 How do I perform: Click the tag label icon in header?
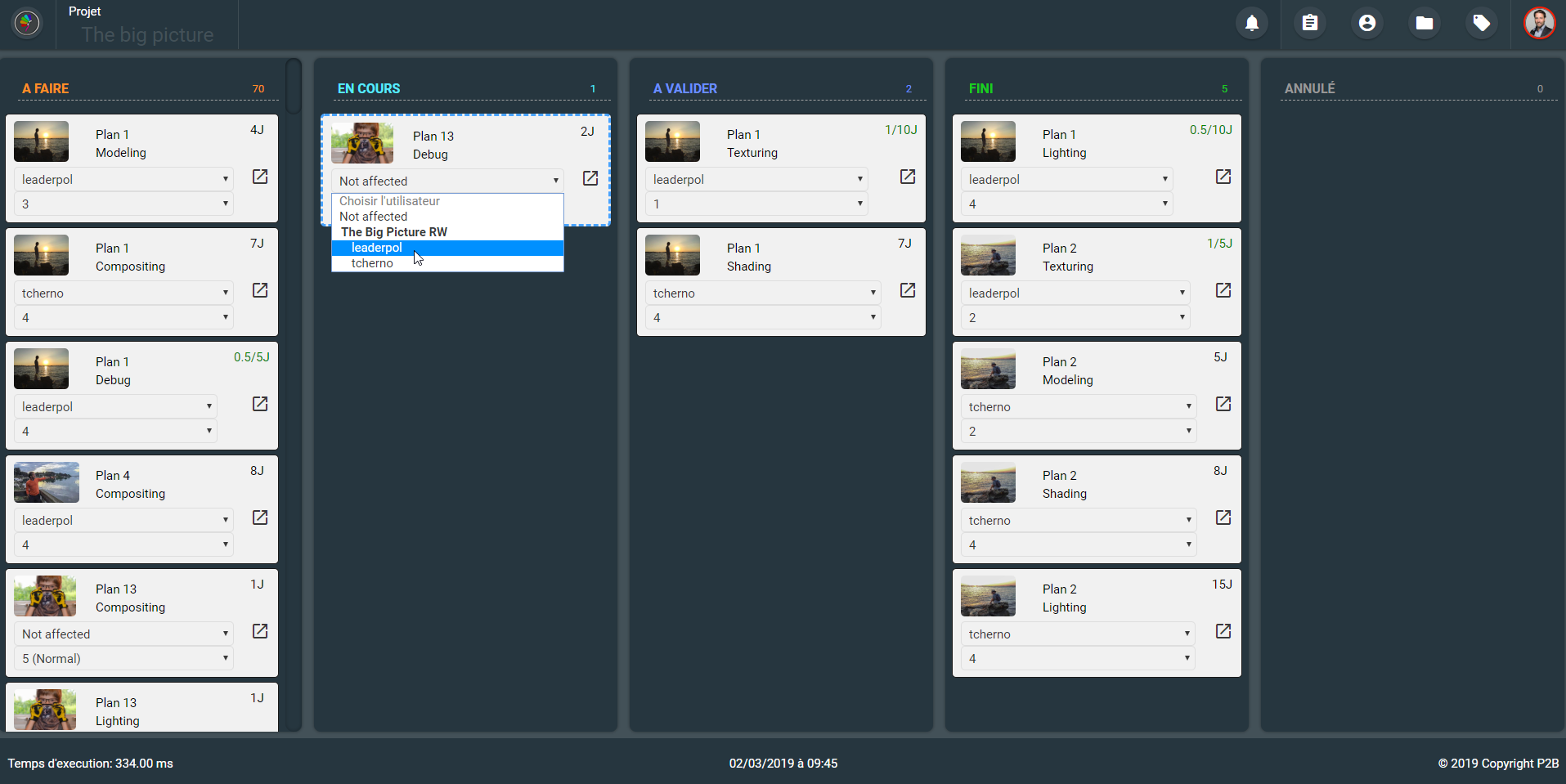(1481, 23)
